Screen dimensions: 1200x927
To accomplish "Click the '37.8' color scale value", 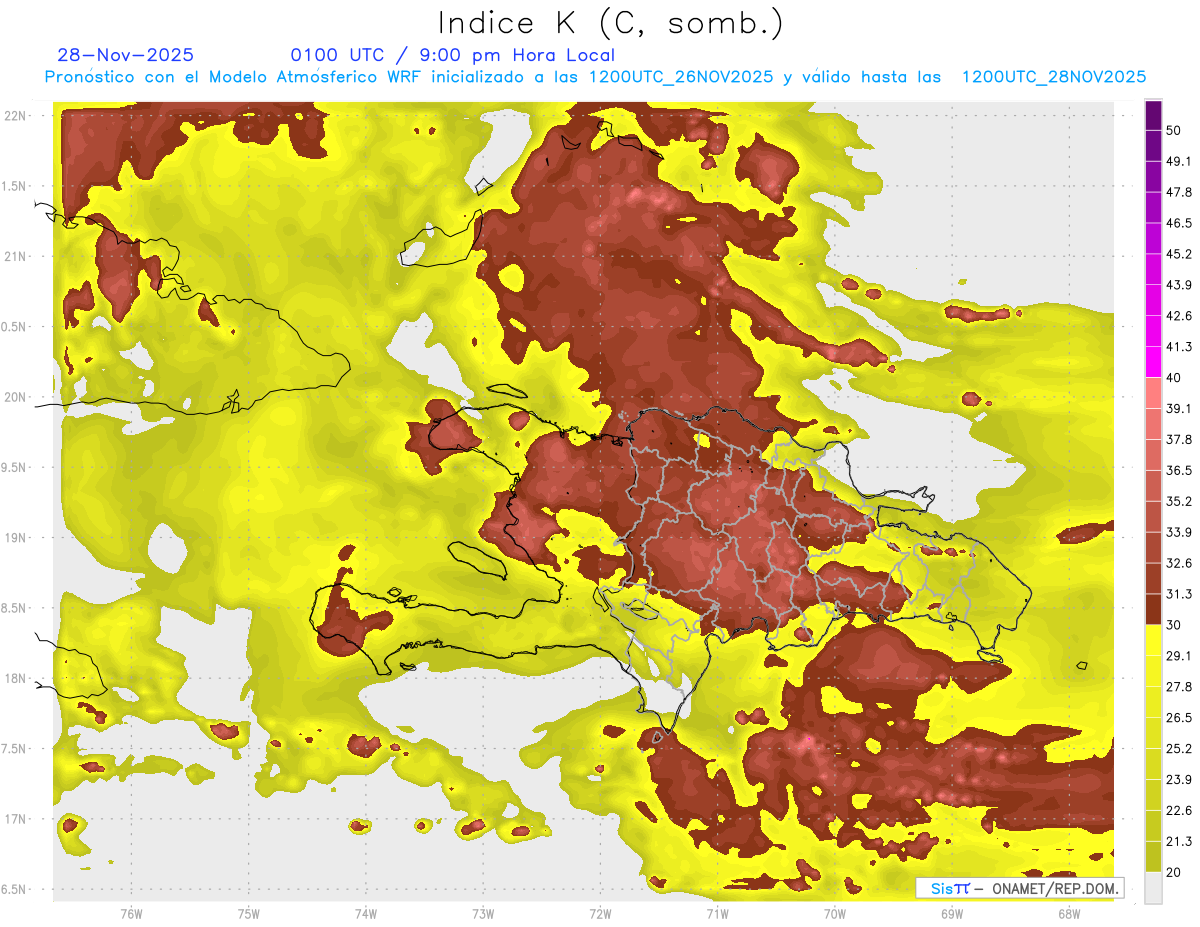I will pyautogui.click(x=1179, y=439).
